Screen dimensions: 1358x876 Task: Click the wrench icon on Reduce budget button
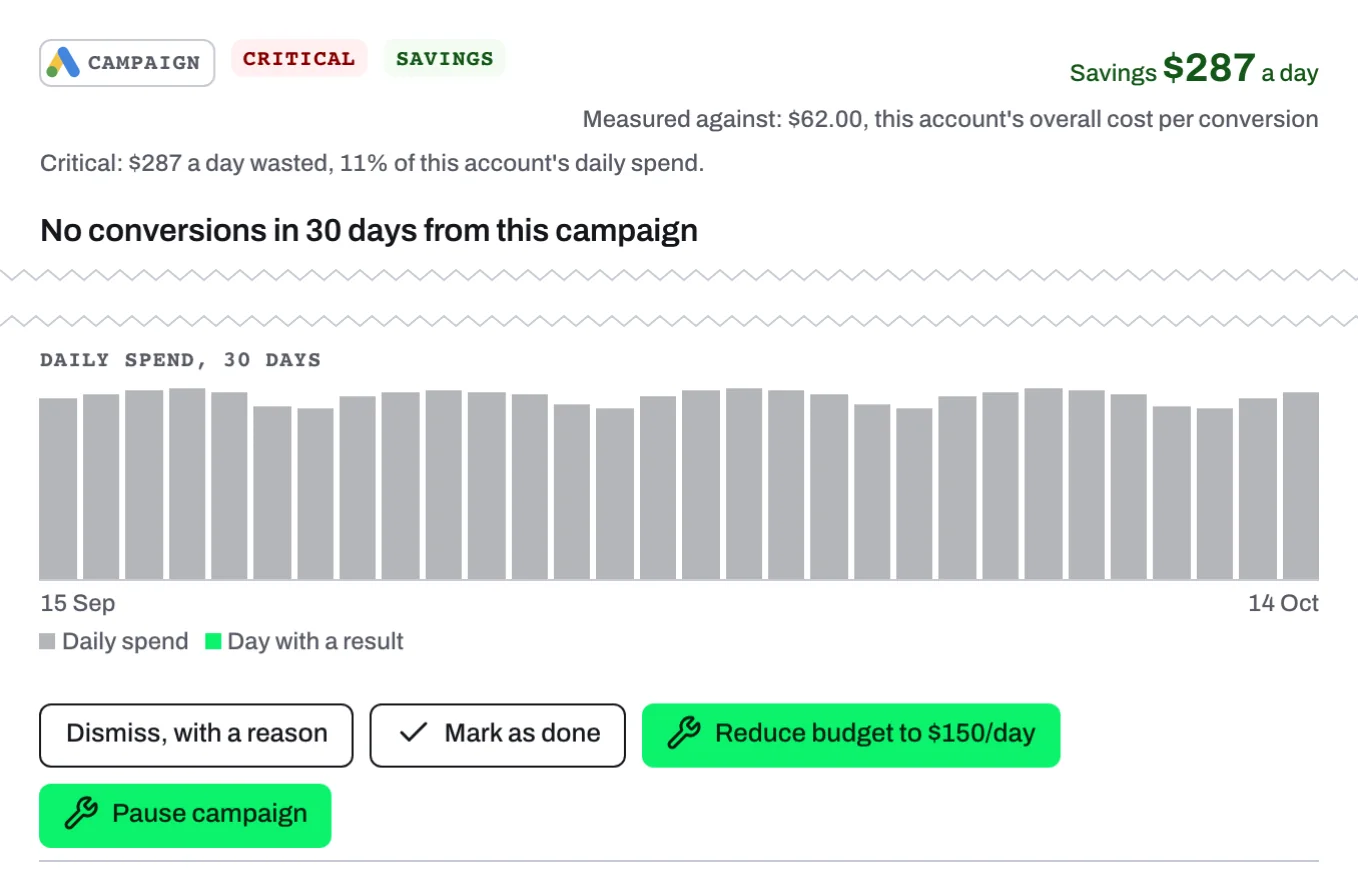point(683,734)
